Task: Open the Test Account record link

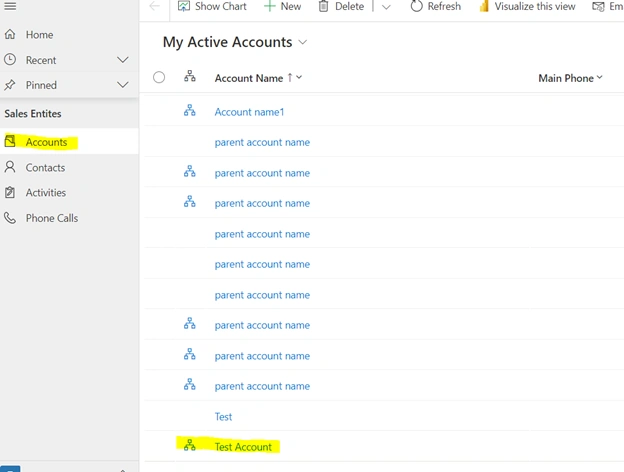Action: point(243,447)
